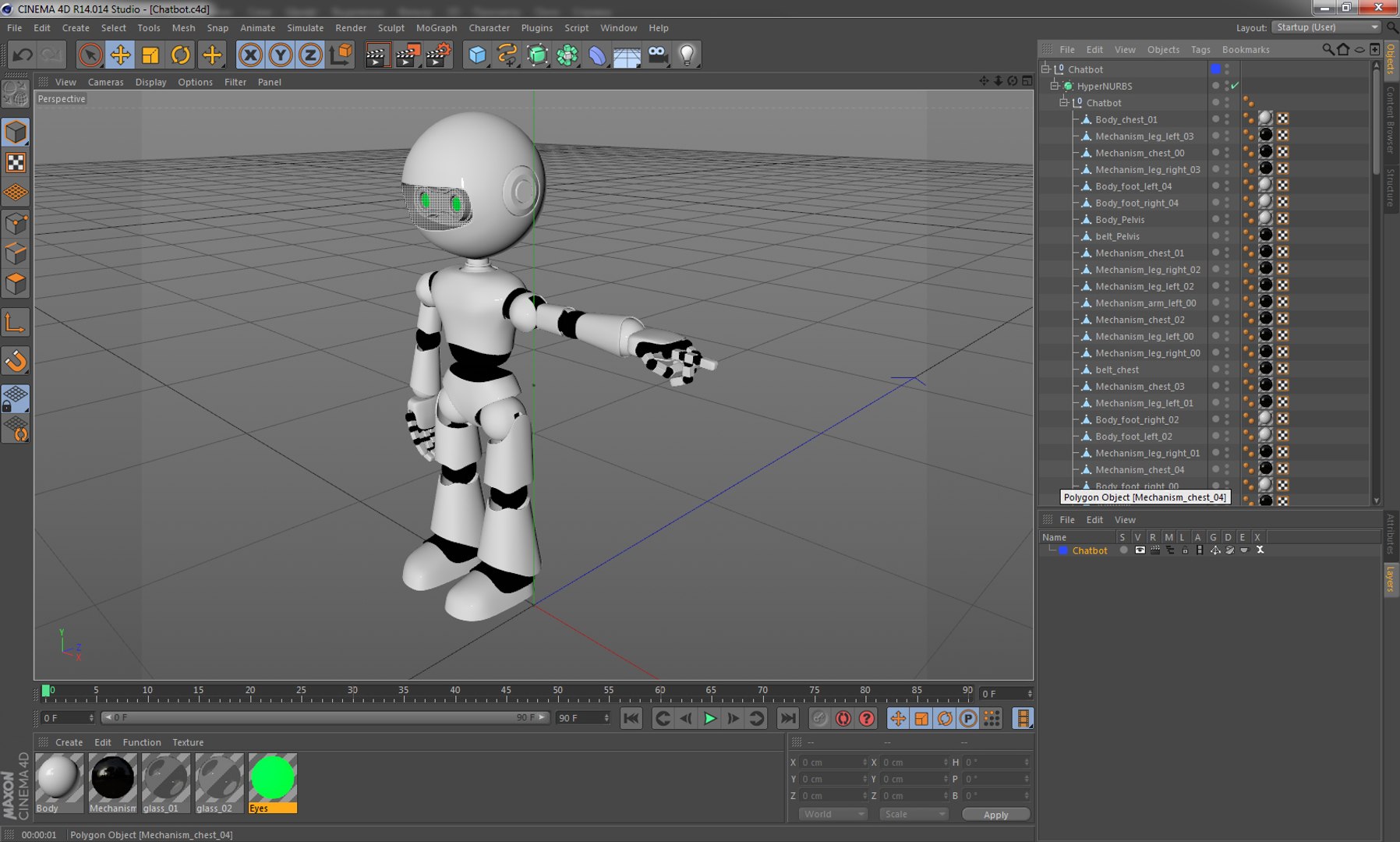The height and width of the screenshot is (842, 1400).
Task: Open the MoGraph menu
Action: [437, 28]
